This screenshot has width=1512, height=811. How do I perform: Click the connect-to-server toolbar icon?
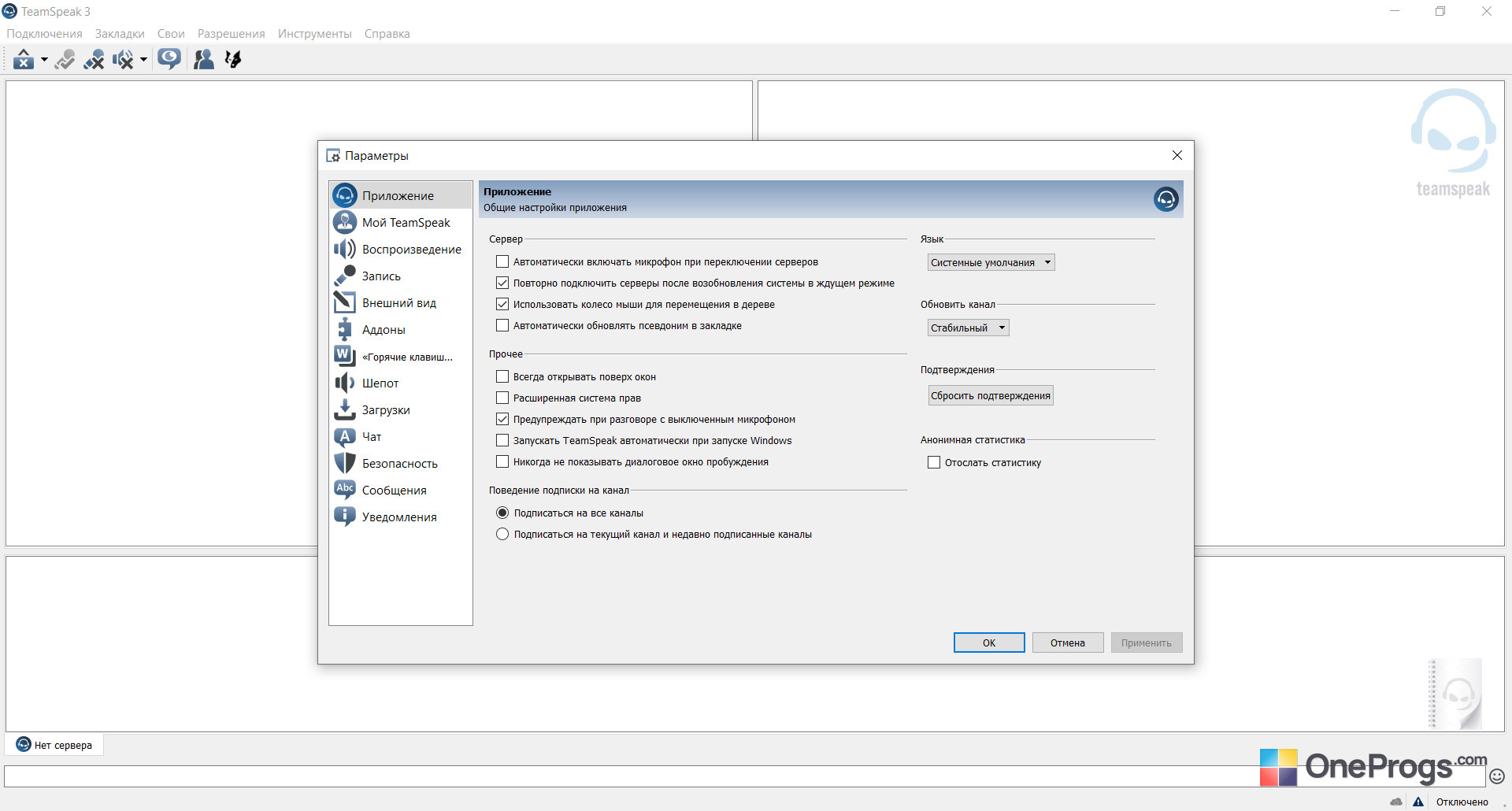pos(24,59)
